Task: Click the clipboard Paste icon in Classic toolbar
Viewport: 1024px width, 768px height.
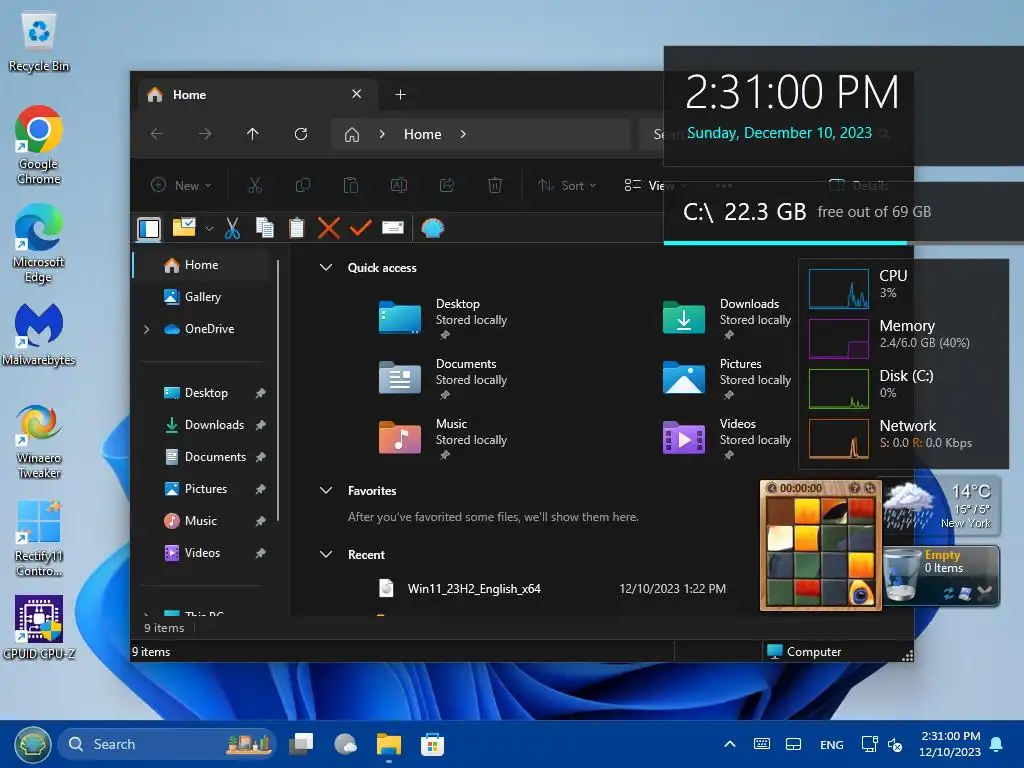Action: point(296,228)
